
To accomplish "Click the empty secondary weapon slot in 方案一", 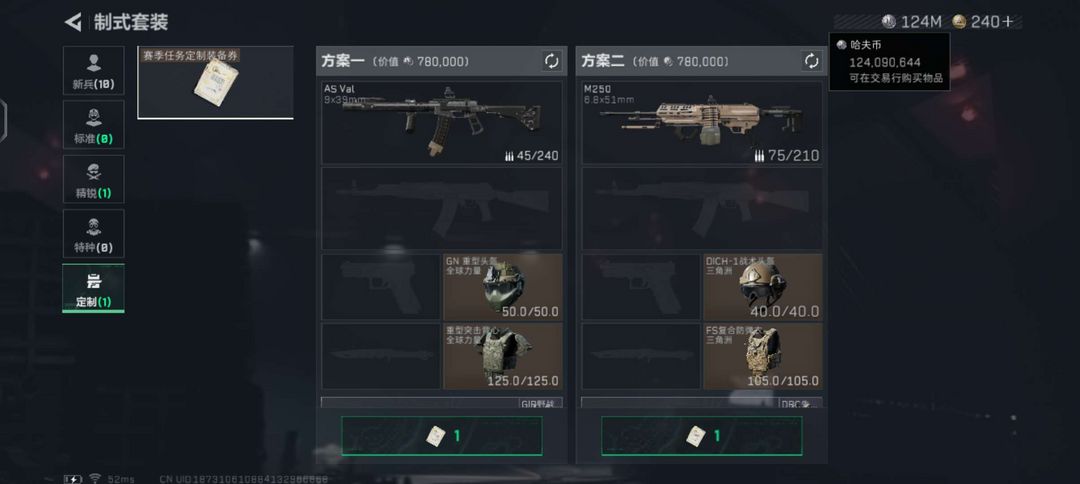I will click(442, 209).
